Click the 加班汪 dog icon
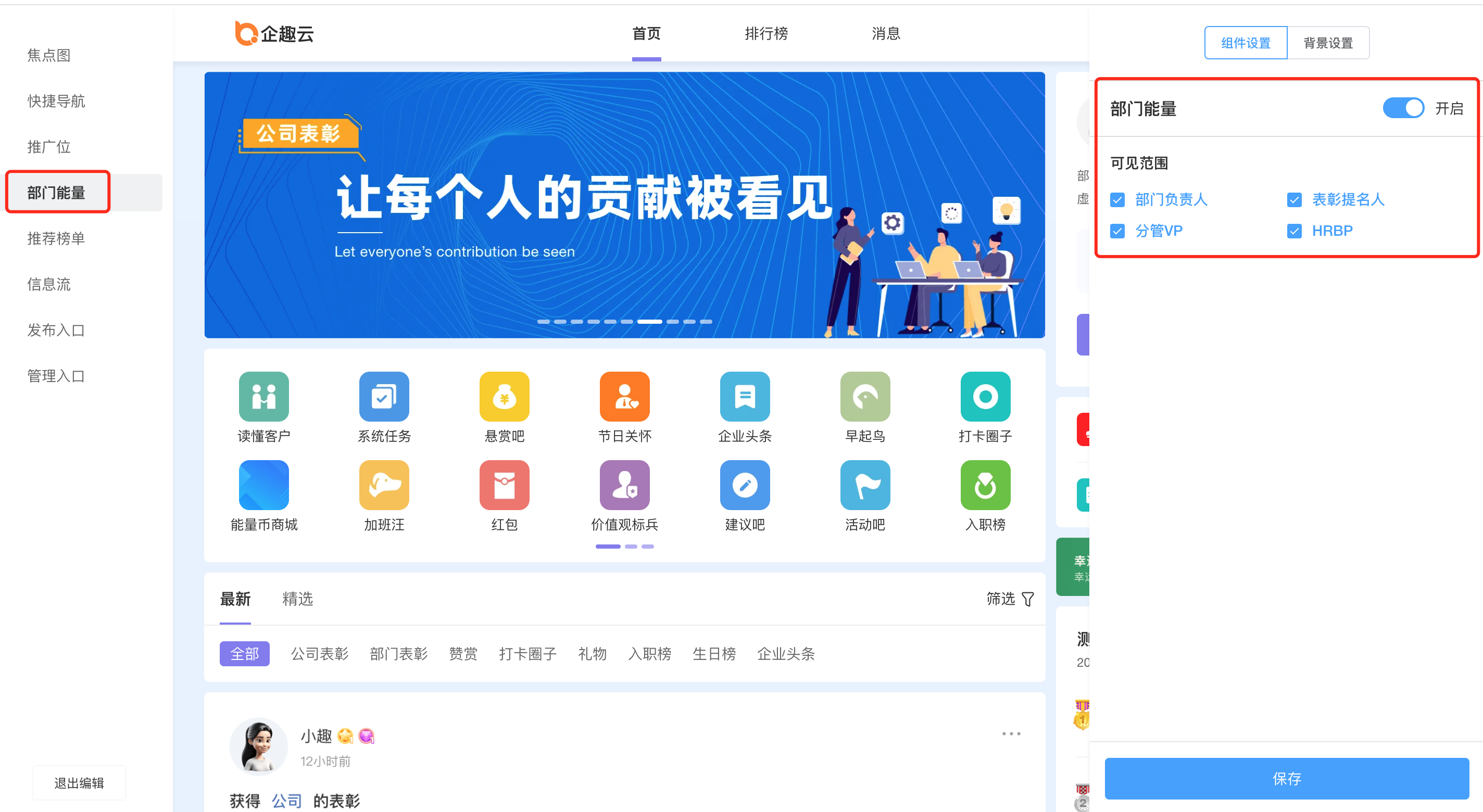Screen dimensions: 1483x812 click(384, 485)
